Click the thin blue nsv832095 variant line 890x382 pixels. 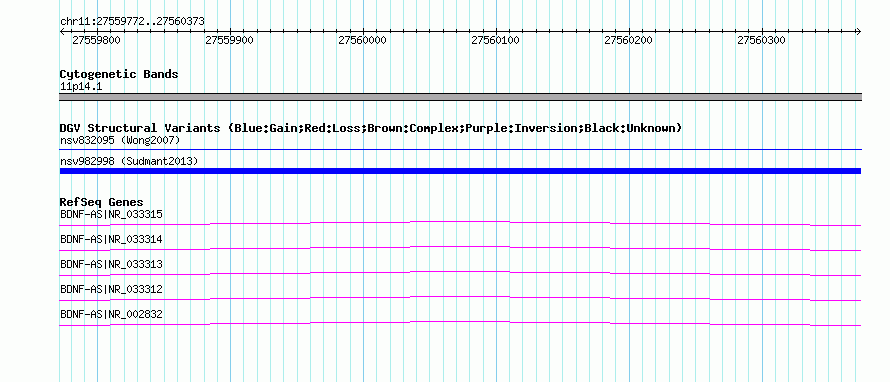460,150
